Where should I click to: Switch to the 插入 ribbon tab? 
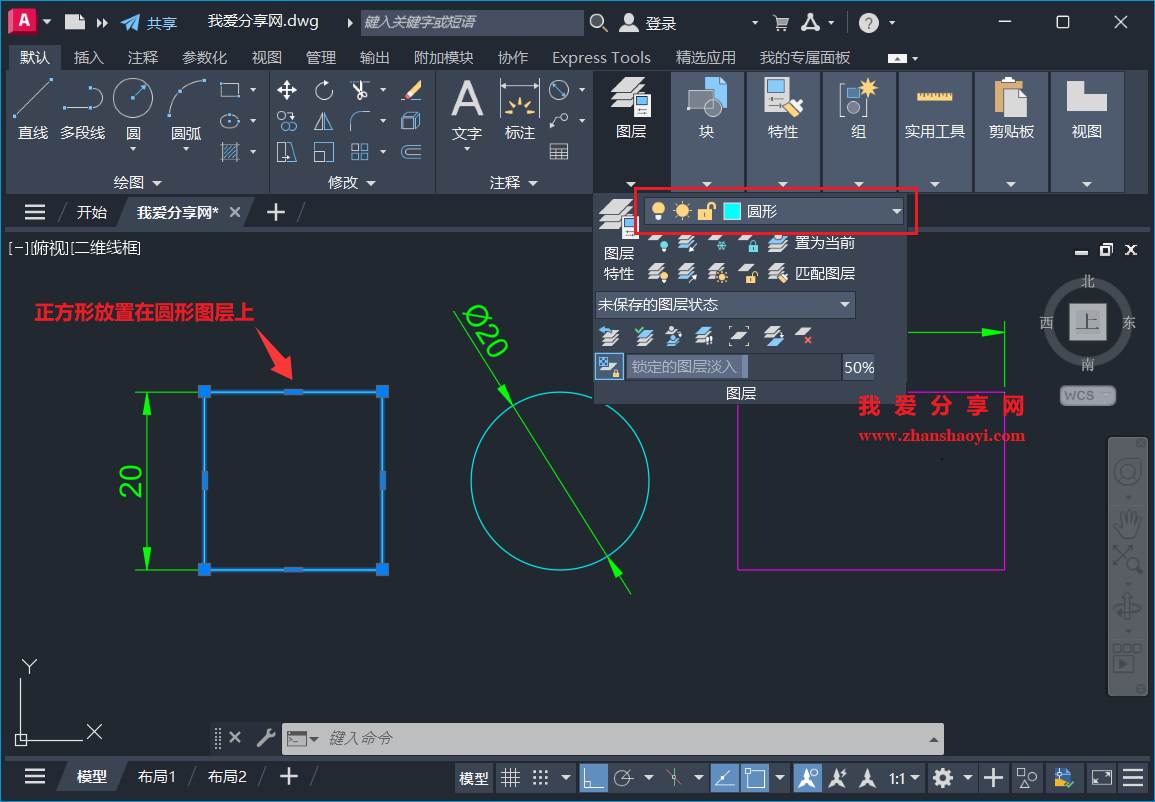click(89, 57)
